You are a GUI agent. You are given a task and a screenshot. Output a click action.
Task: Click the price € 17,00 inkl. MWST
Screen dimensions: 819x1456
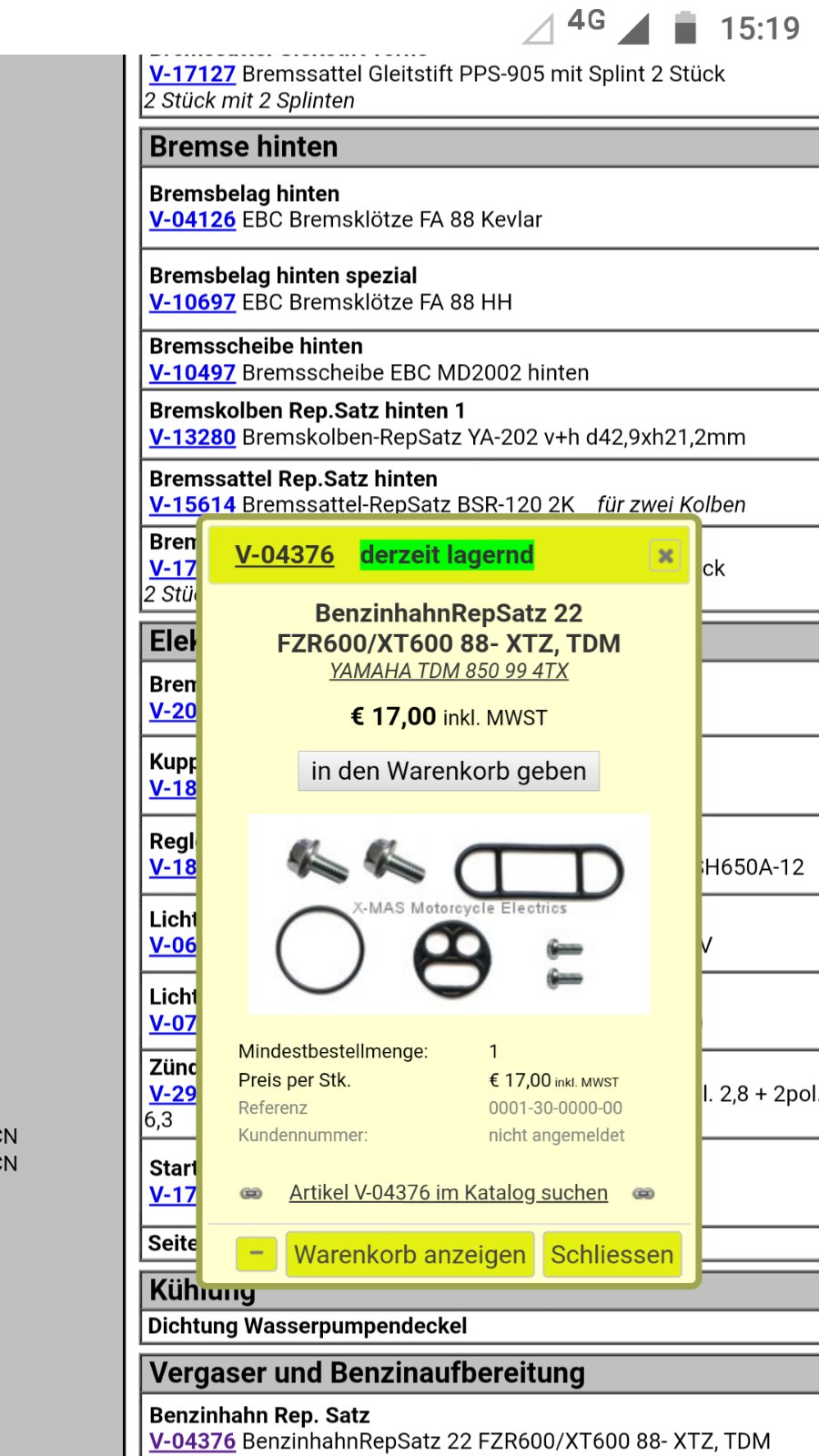pyautogui.click(x=449, y=717)
